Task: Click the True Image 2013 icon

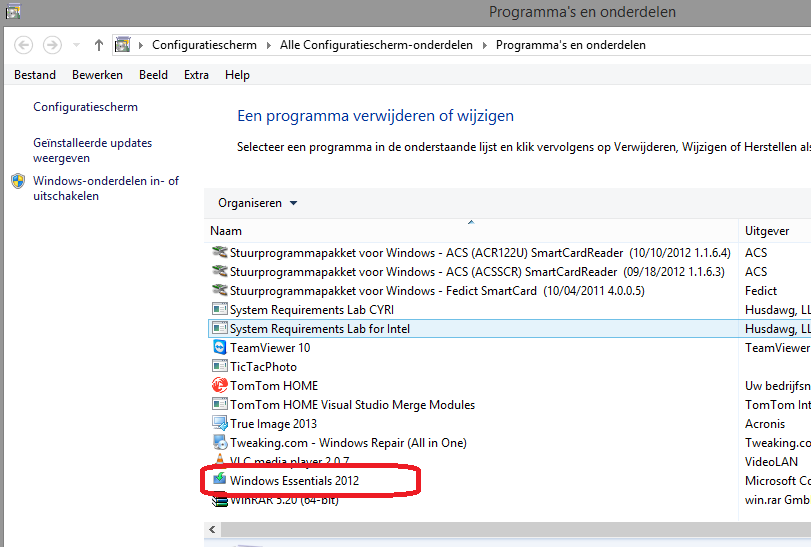Action: coord(220,423)
